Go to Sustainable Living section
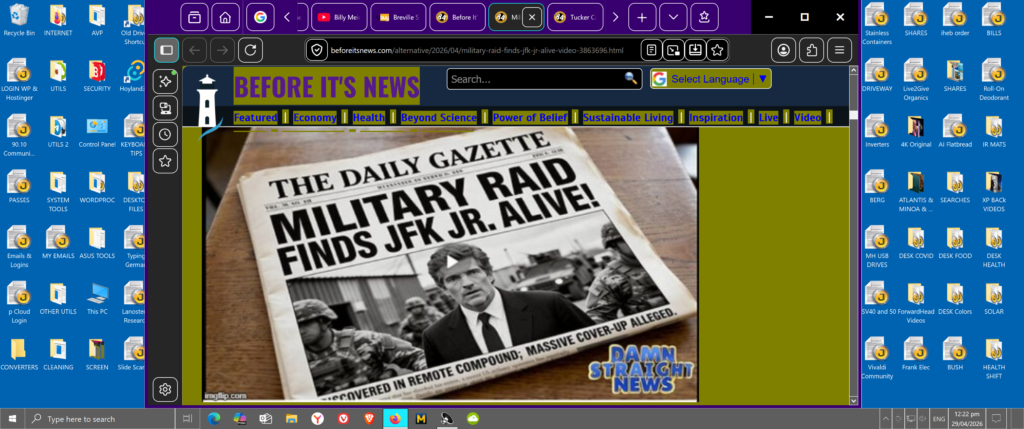The image size is (1024, 429). [628, 118]
